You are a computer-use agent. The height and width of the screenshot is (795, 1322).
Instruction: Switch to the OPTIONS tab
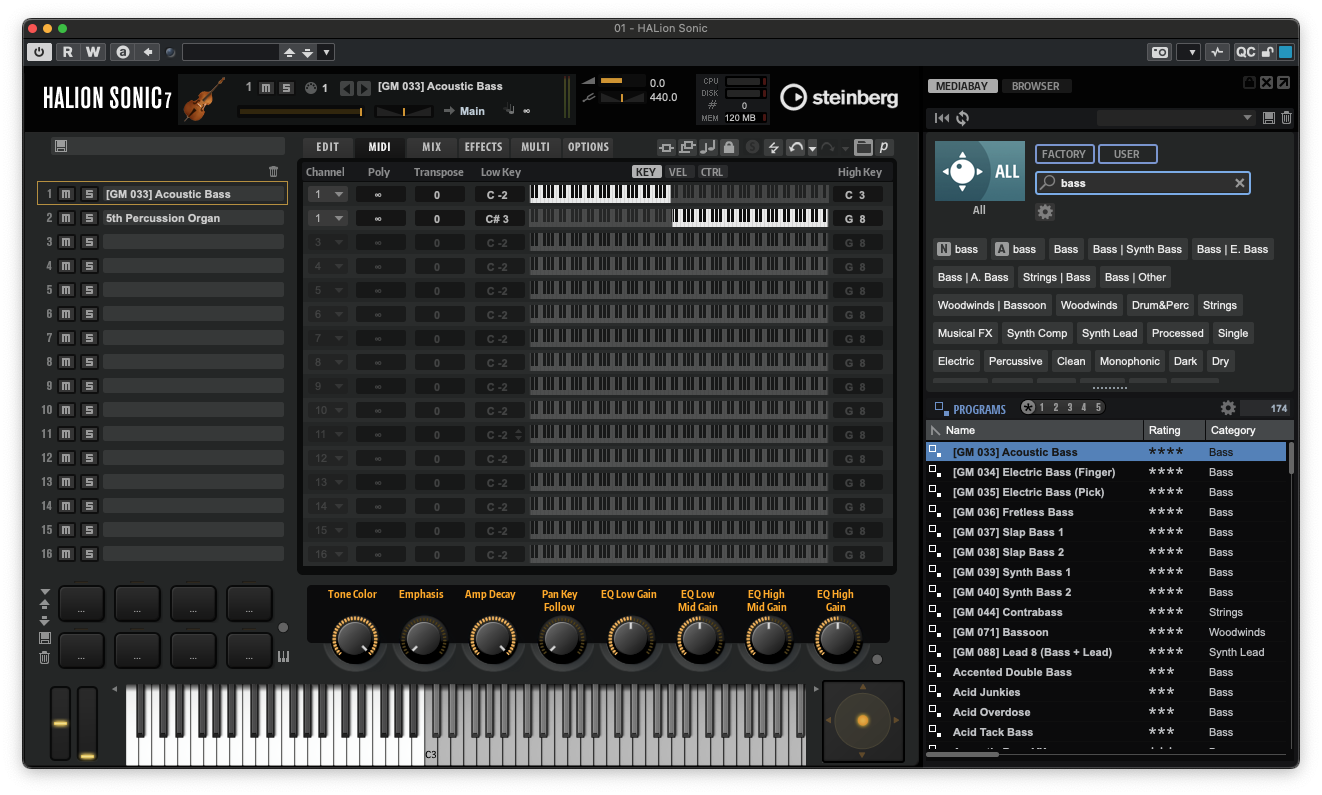588,147
